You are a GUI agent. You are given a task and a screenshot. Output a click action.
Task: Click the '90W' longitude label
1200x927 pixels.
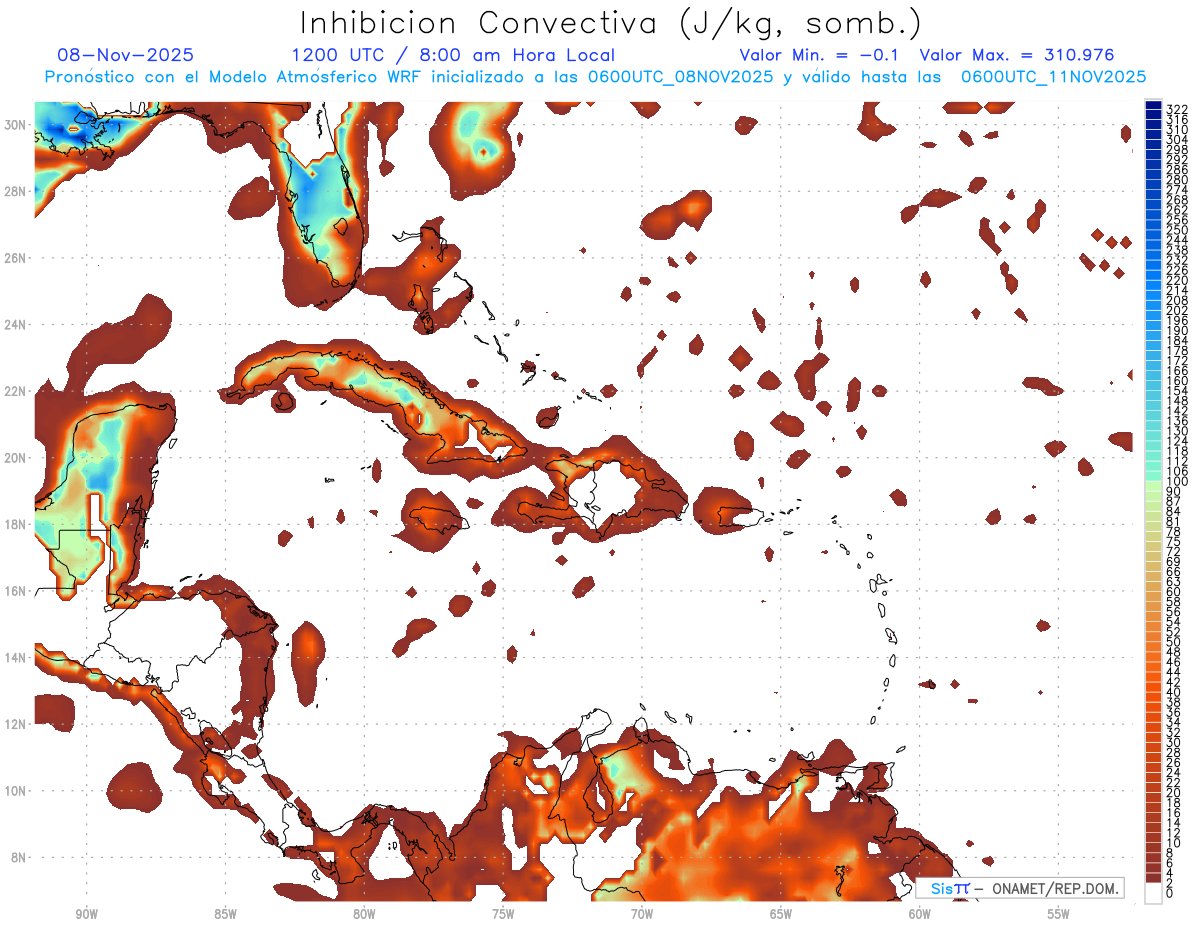tap(87, 913)
